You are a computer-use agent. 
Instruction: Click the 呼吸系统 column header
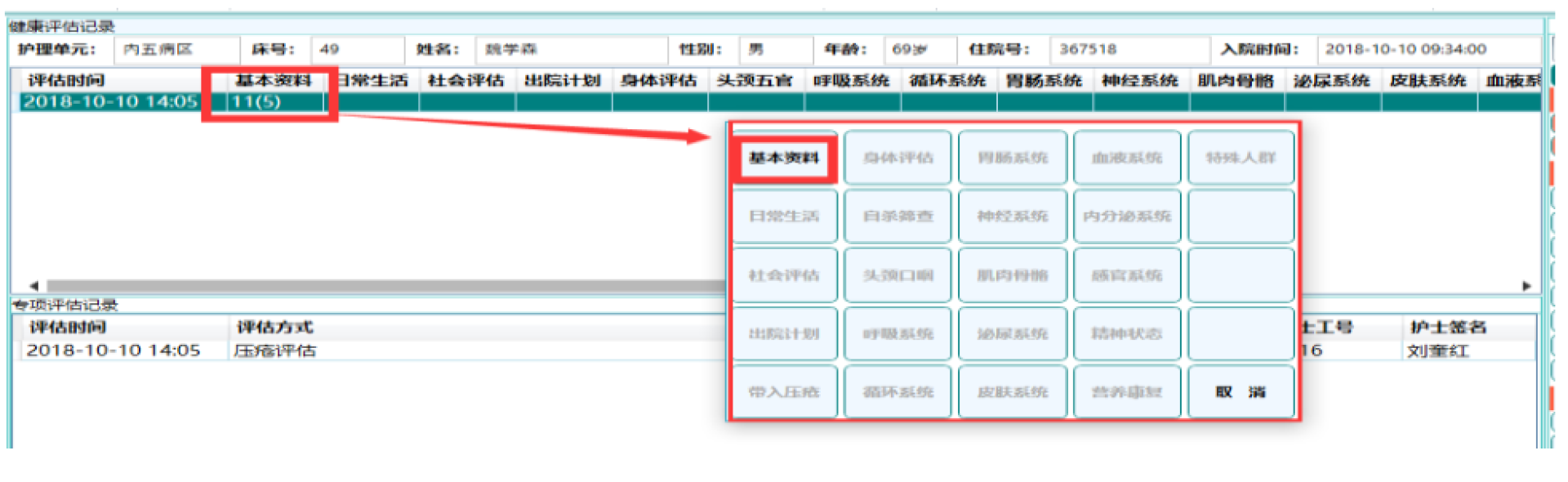pyautogui.click(x=851, y=80)
